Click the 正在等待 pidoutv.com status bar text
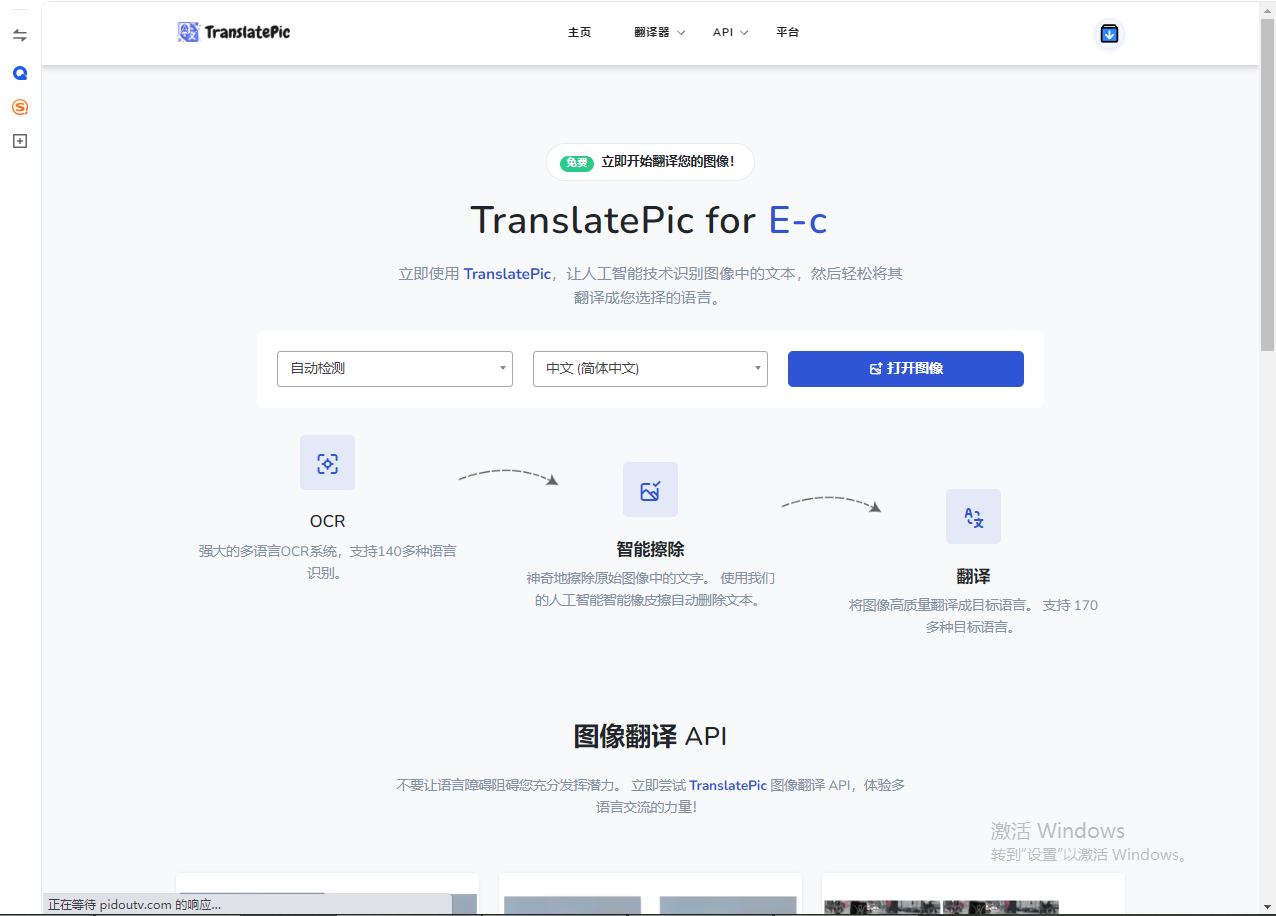This screenshot has height=916, width=1276. point(134,905)
